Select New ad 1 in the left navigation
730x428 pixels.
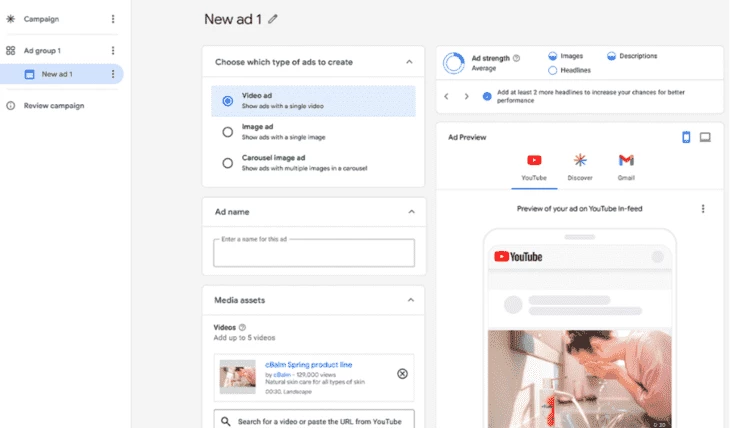[57, 74]
